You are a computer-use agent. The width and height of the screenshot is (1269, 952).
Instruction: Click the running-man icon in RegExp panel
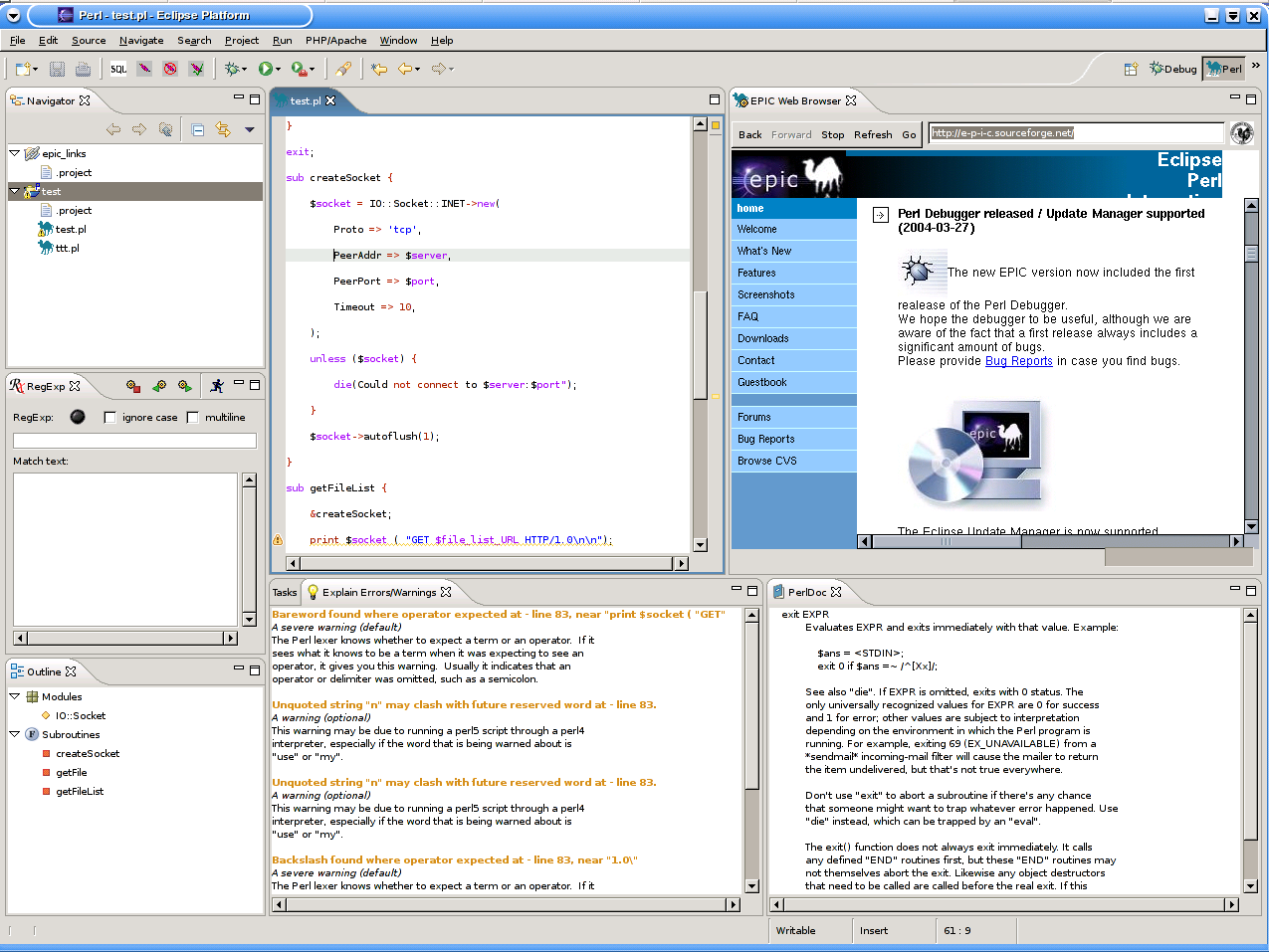[x=217, y=386]
